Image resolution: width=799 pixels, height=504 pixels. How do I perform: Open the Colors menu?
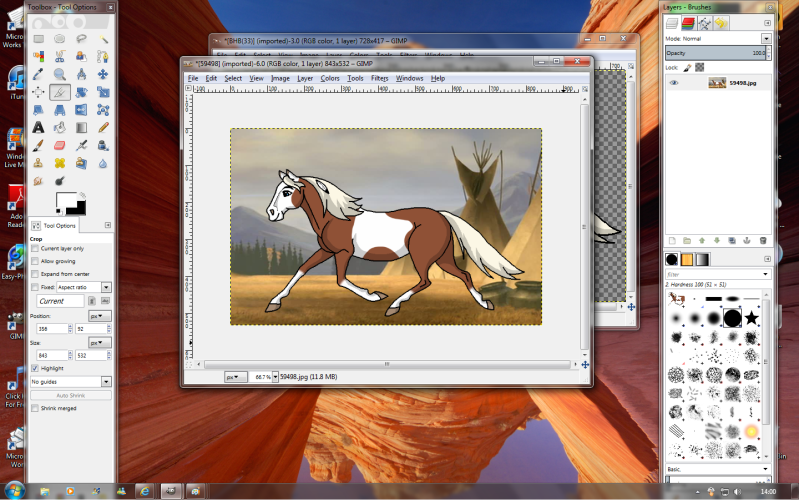(330, 78)
